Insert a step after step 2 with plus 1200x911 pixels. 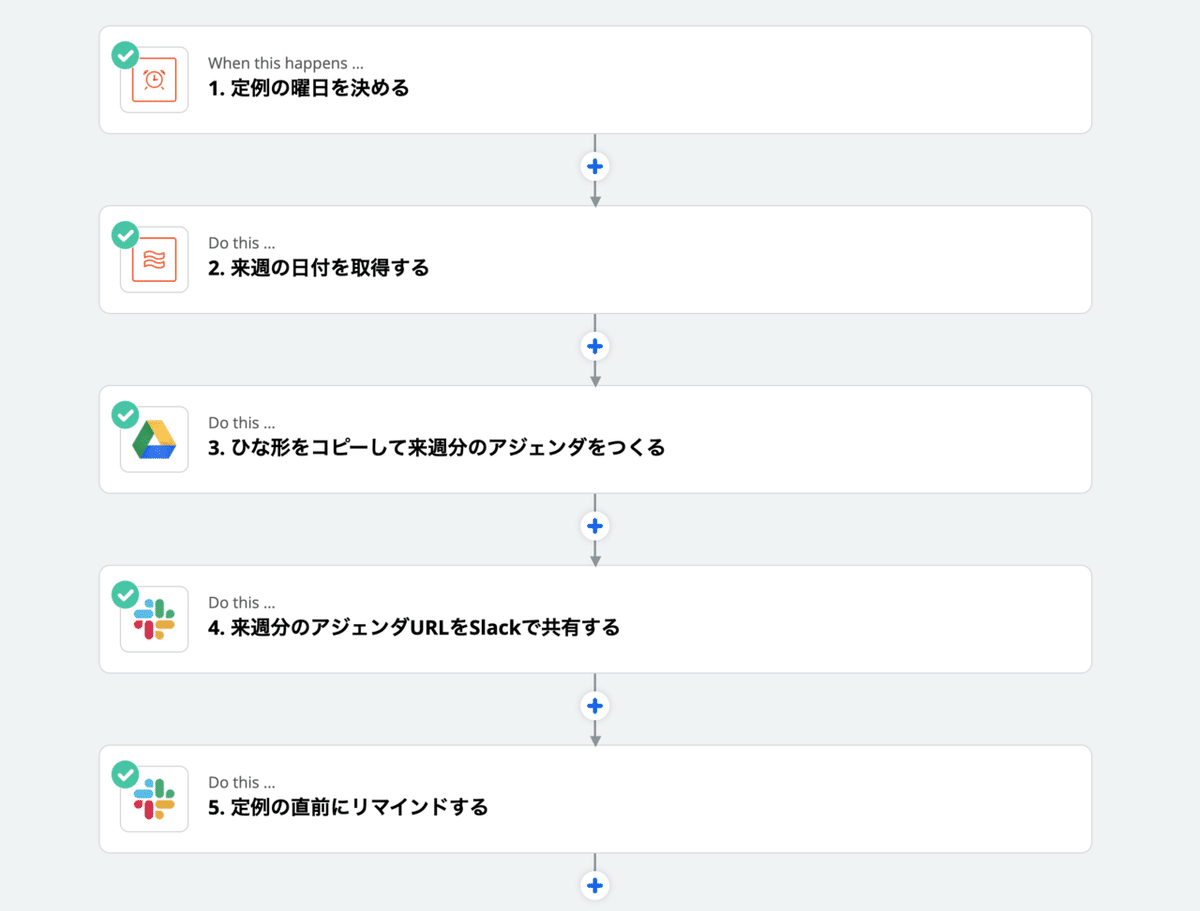tap(595, 346)
